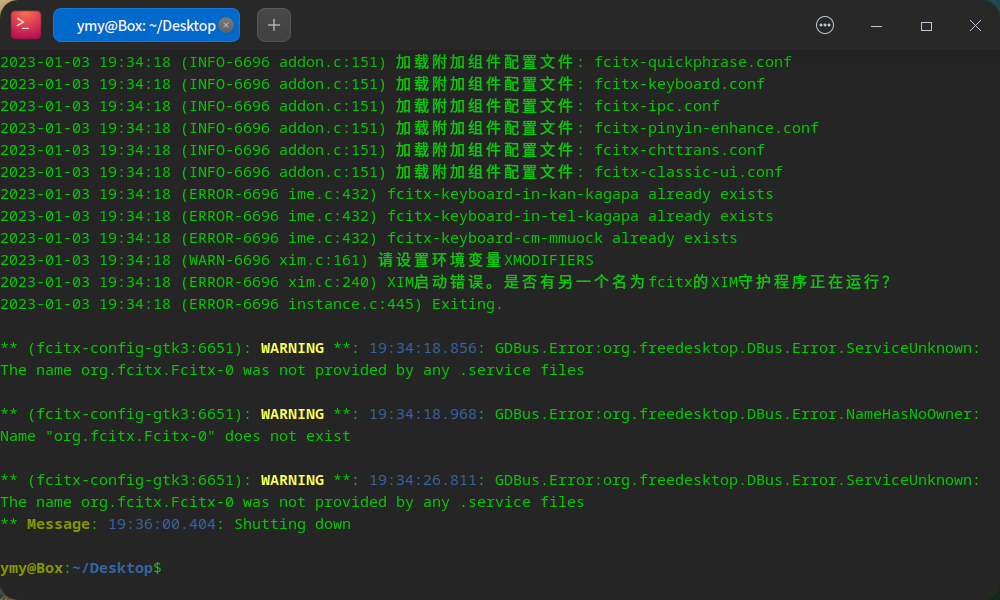The width and height of the screenshot is (1000, 600).
Task: Click the bold WARNING label in the GDBus error
Action: click(292, 347)
